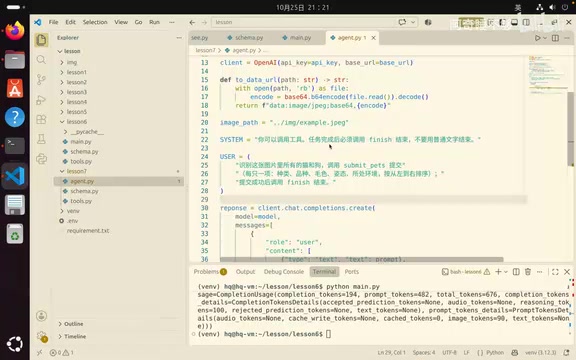Image resolution: width=576 pixels, height=360 pixels.
Task: Open the Files app in the dock
Action: (x=15, y=60)
